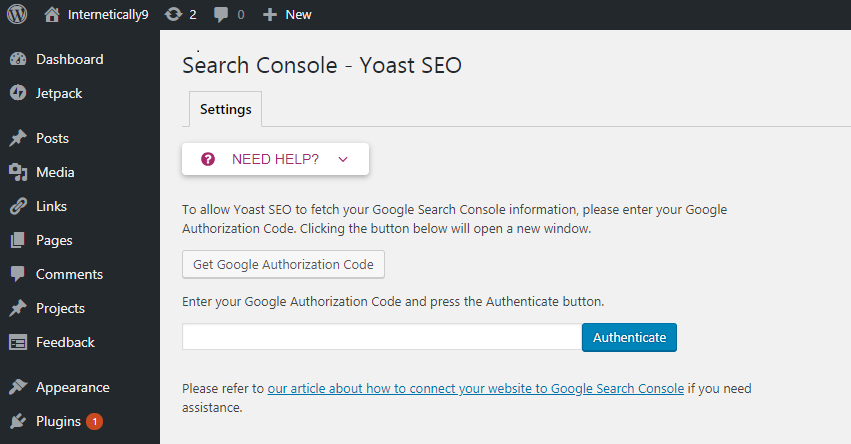Click the plus New icon
Image resolution: width=851 pixels, height=444 pixels.
(x=270, y=15)
